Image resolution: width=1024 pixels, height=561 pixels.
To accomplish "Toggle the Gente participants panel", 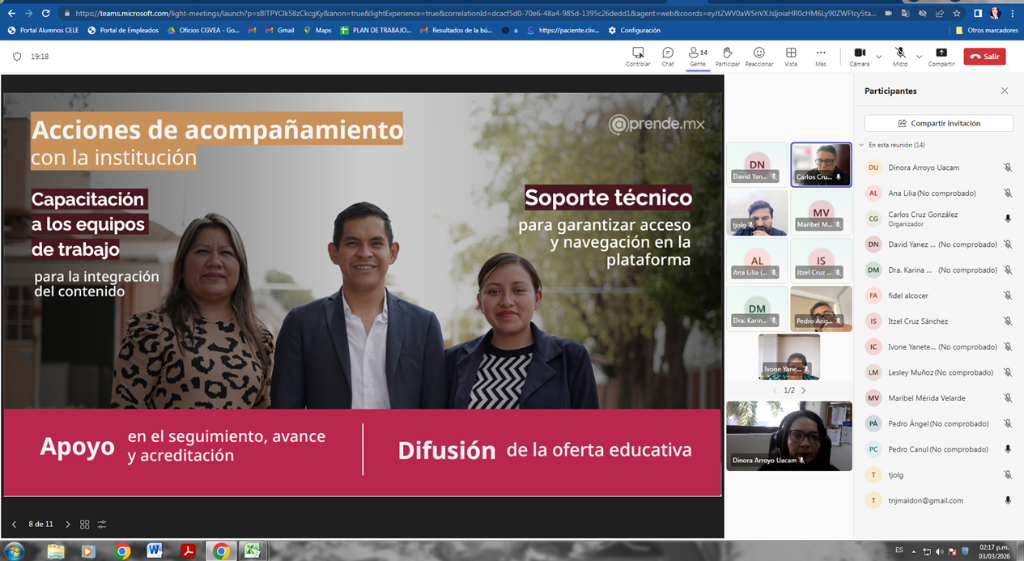I will coord(697,56).
